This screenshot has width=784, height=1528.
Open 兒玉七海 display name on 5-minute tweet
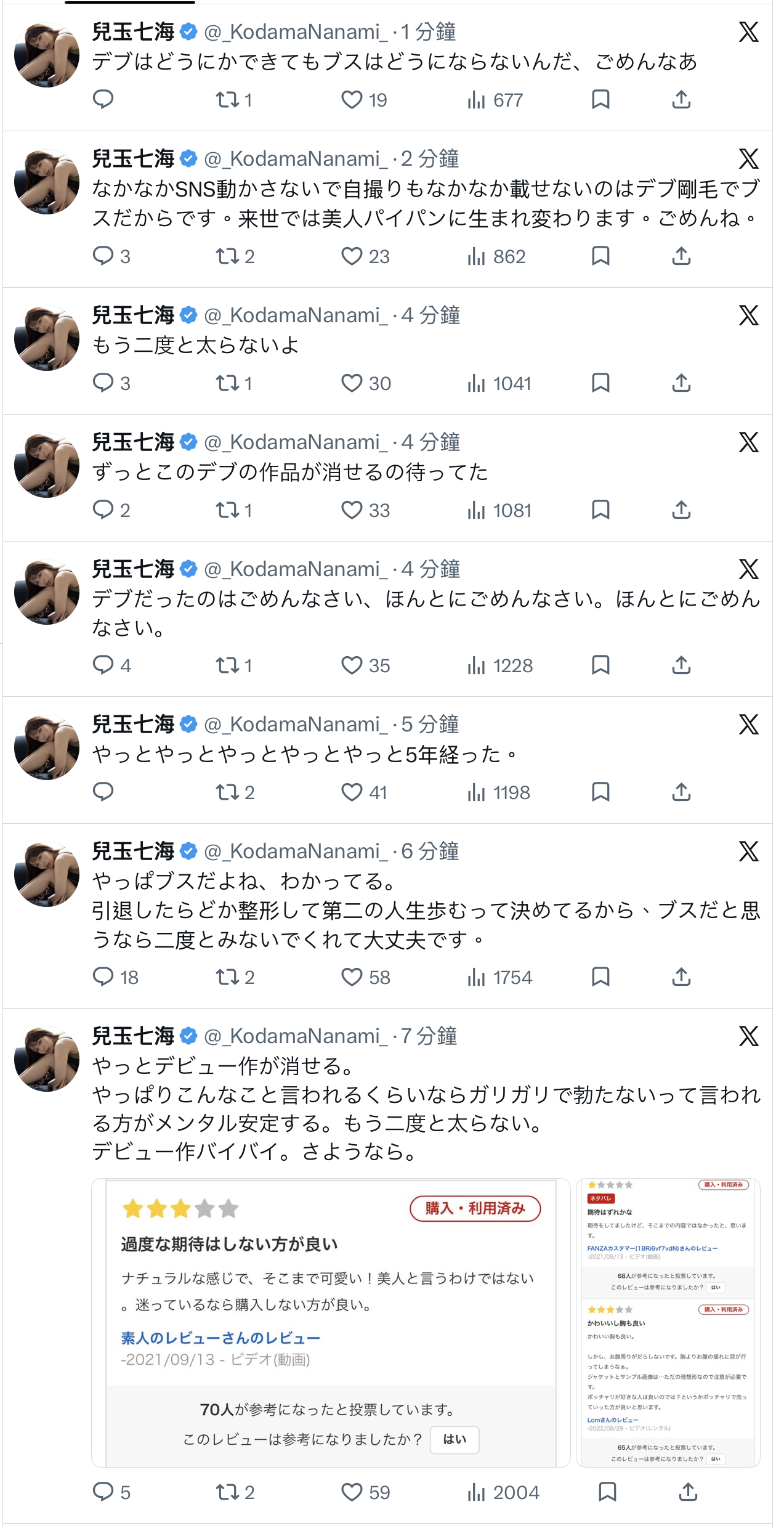coord(134,725)
